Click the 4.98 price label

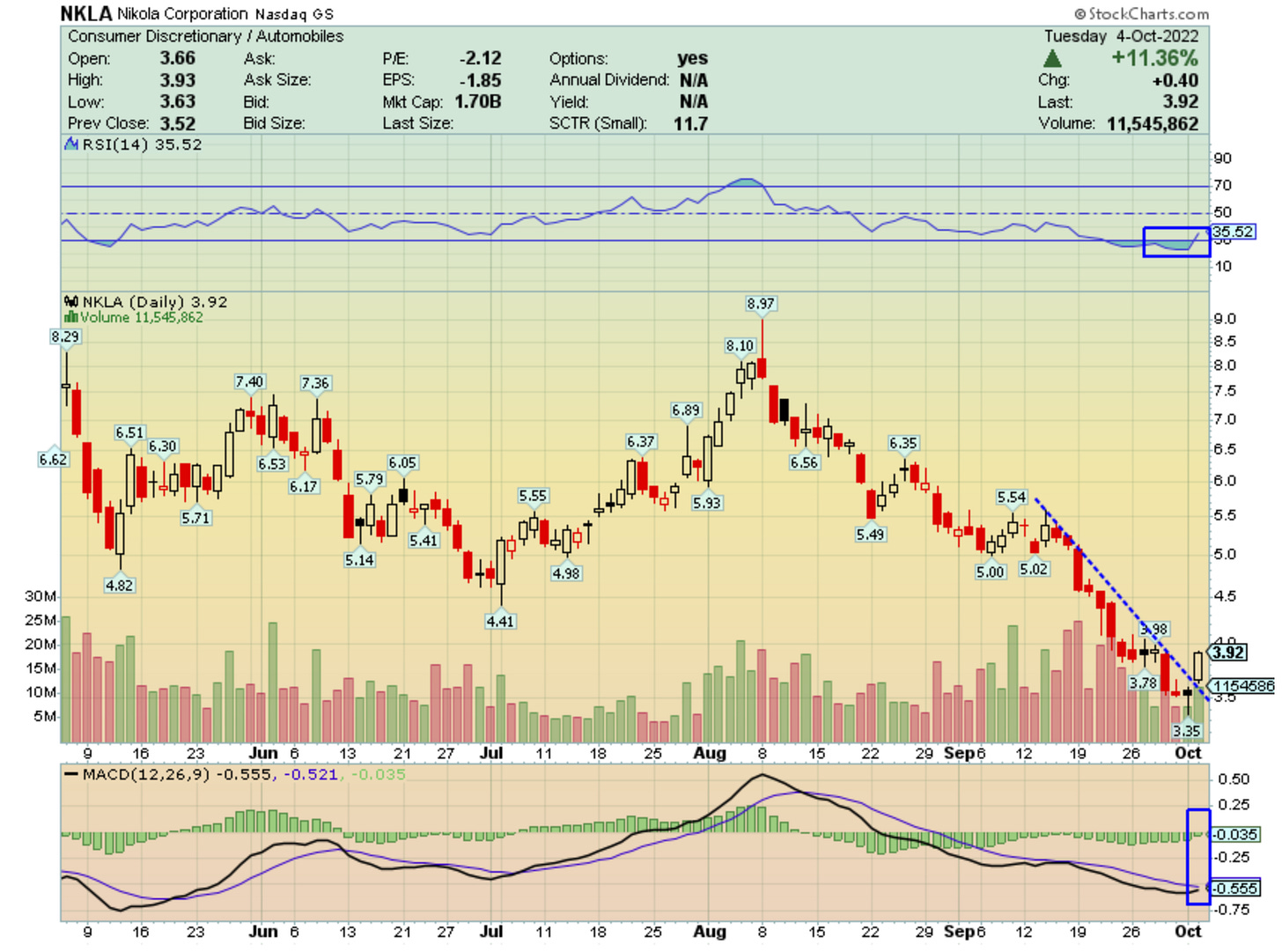(566, 573)
